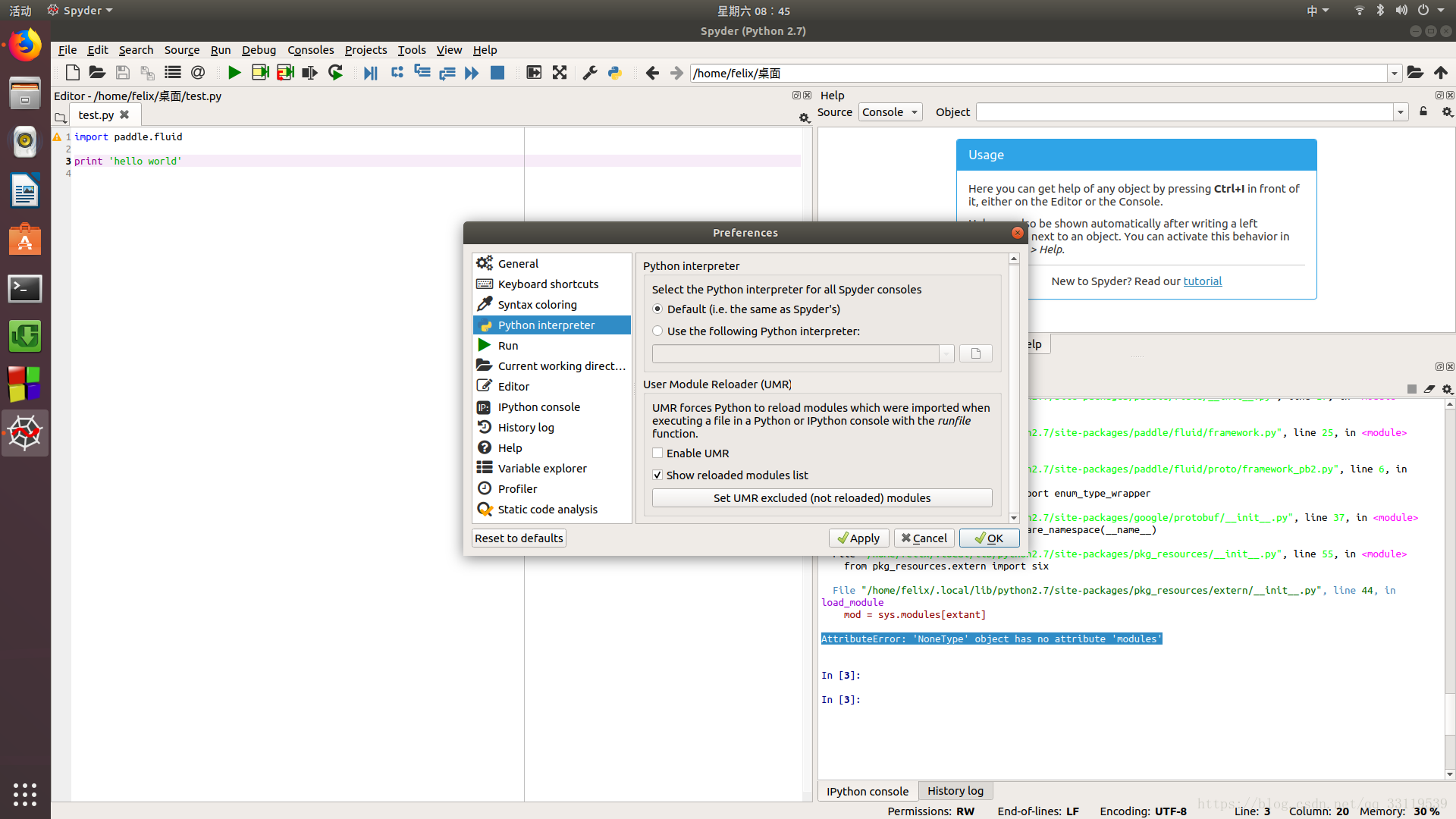Open the input method indicator menu
Screen dimensions: 1456x819
(1317, 11)
